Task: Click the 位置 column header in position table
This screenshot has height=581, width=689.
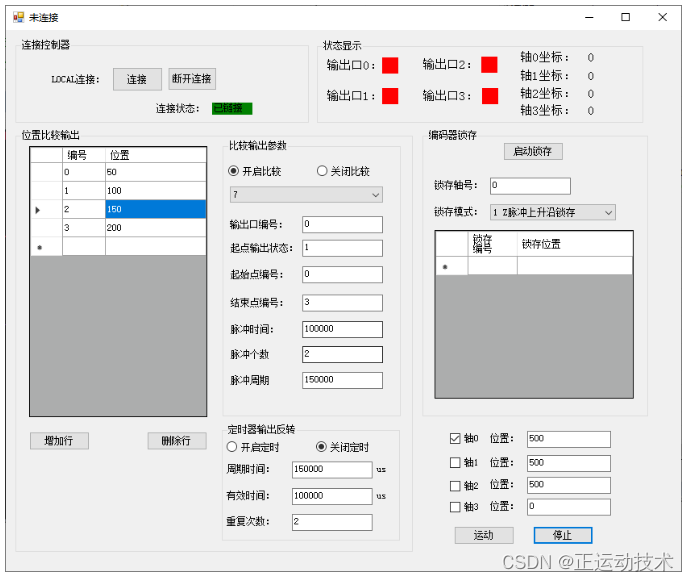Action: click(x=156, y=155)
